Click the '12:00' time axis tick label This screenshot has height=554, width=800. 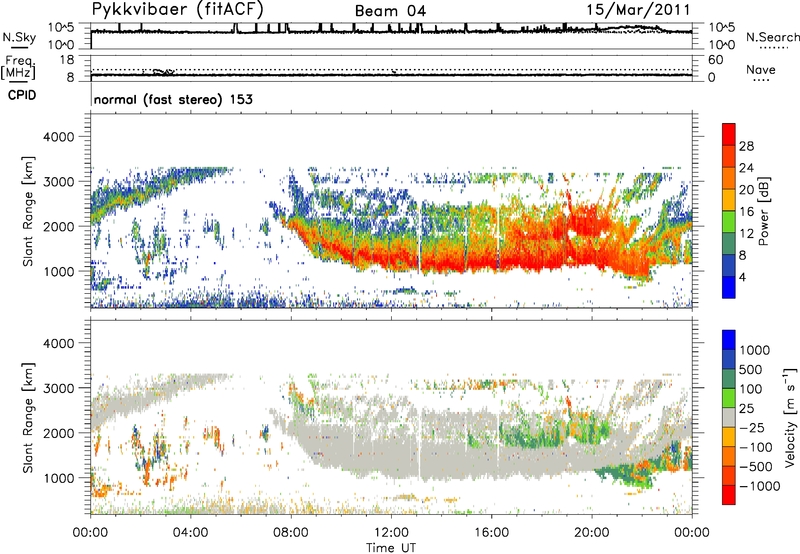(391, 533)
